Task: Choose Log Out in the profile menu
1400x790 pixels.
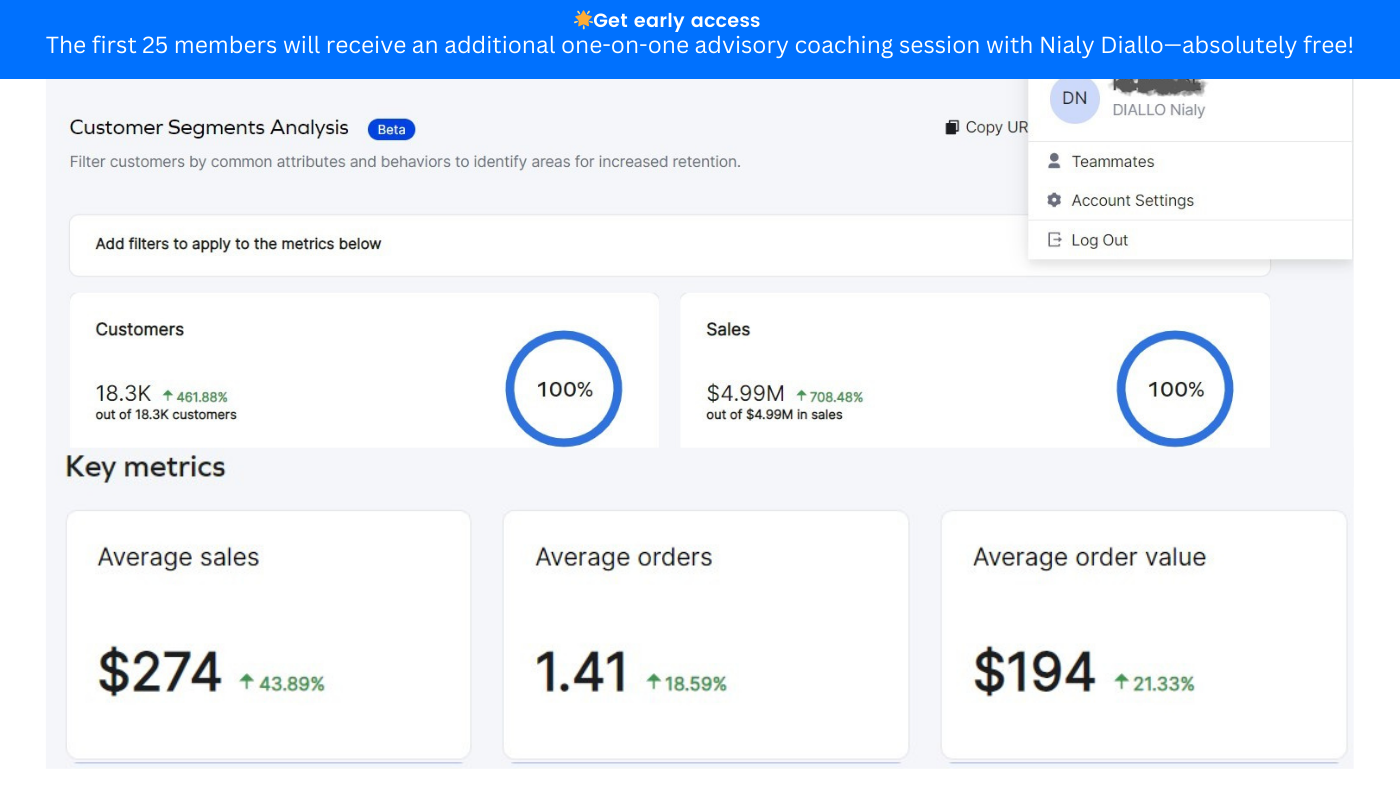Action: pyautogui.click(x=1099, y=240)
